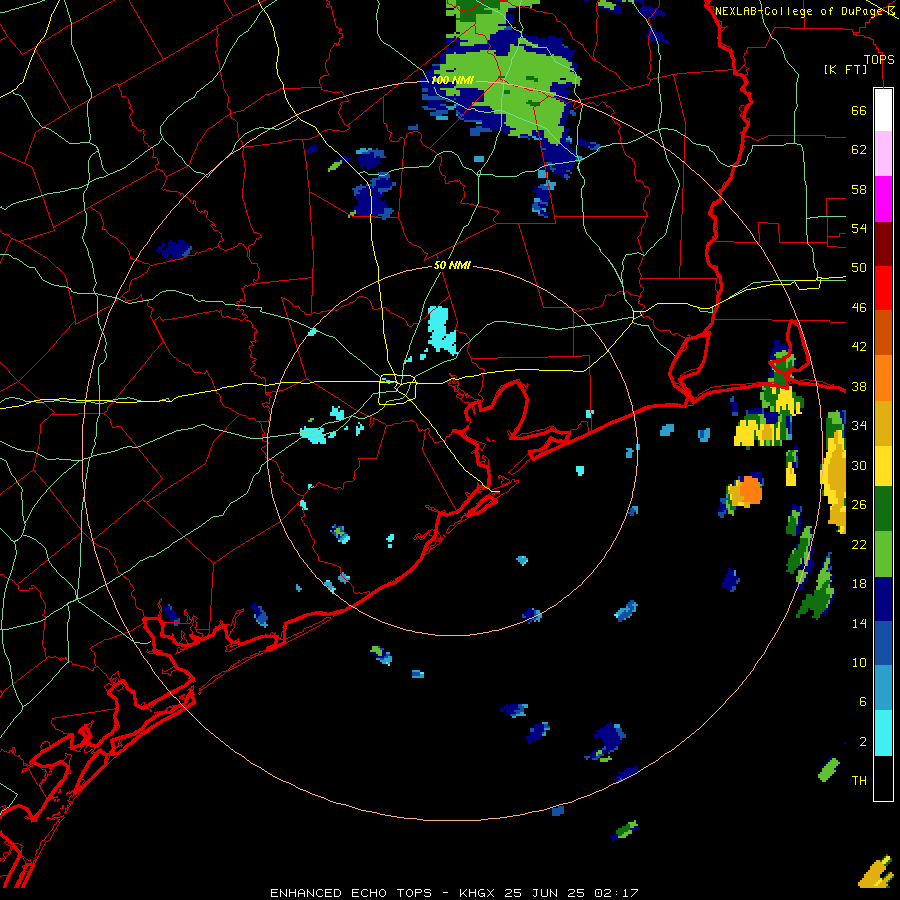The height and width of the screenshot is (900, 900).
Task: Click the '26' legend number
Action: point(859,505)
